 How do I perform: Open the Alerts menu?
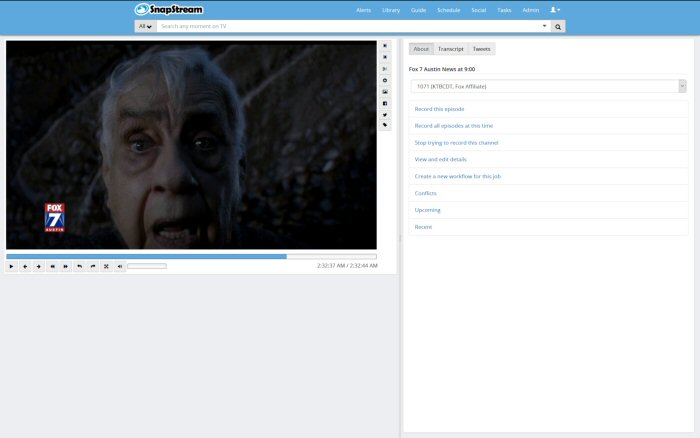tap(363, 10)
